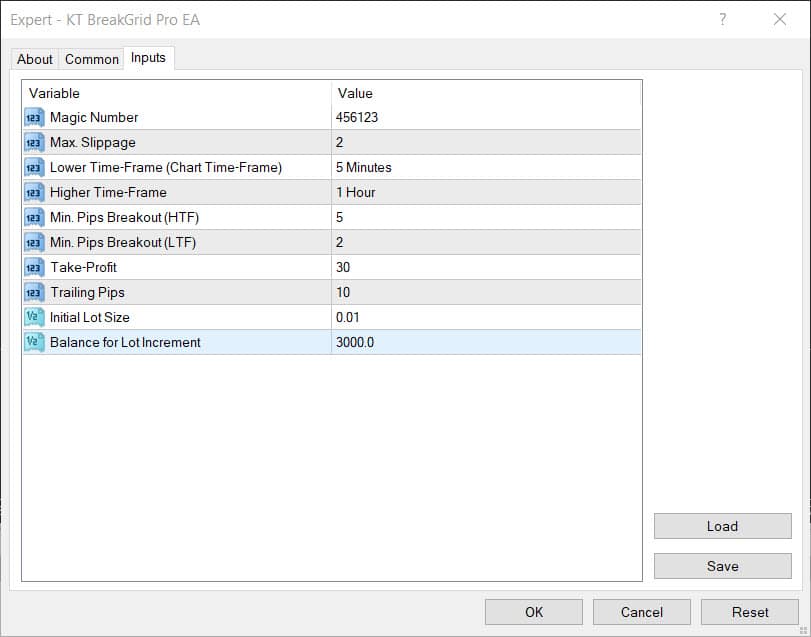Select the Min. Pips Breakout (HTF) label
Viewport: 811px width, 637px height.
(124, 217)
